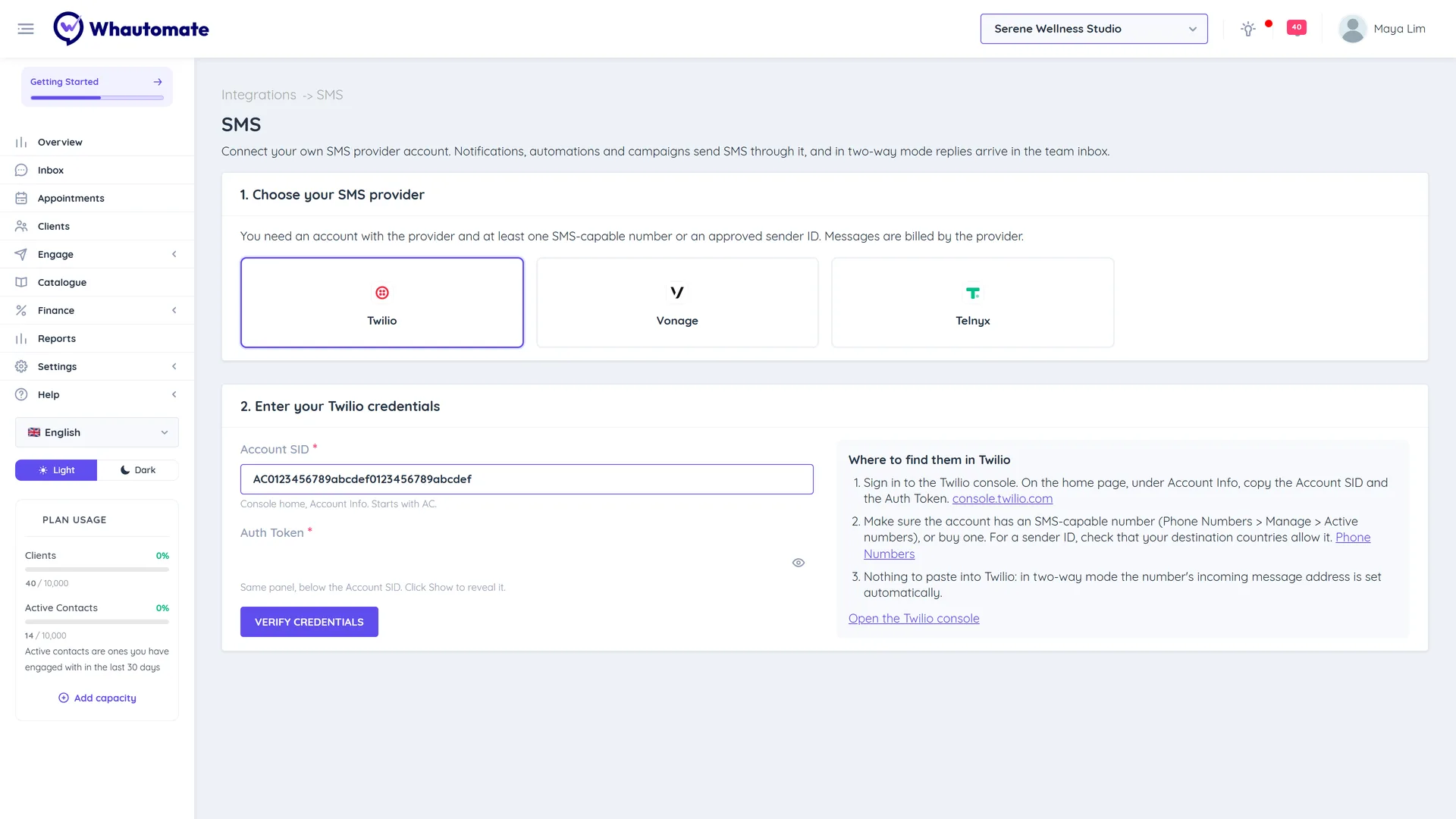1456x819 pixels.
Task: Open the console.twilio.com link
Action: click(x=1003, y=498)
